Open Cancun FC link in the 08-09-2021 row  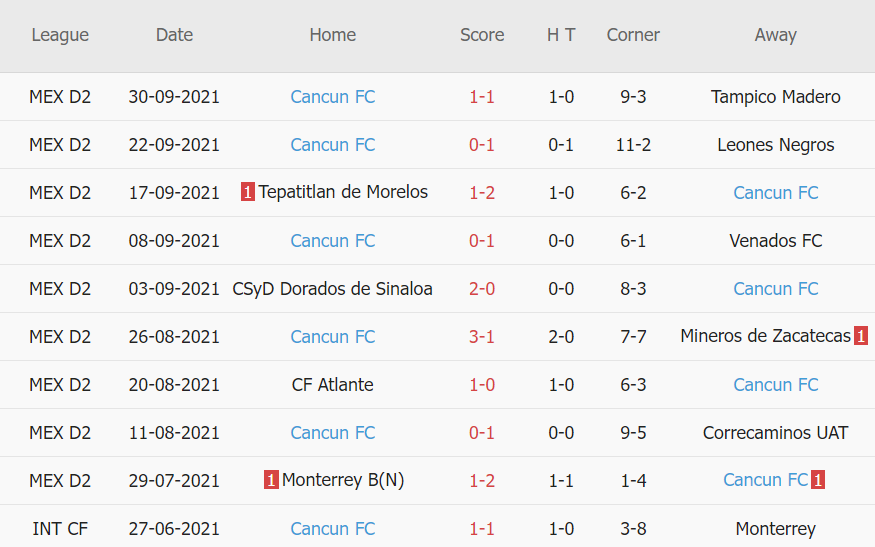click(333, 241)
